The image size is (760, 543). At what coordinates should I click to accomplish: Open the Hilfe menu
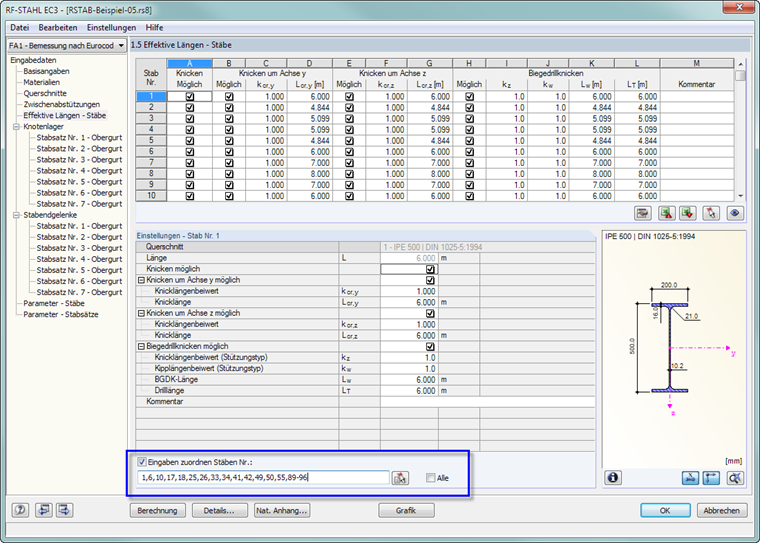pos(154,28)
